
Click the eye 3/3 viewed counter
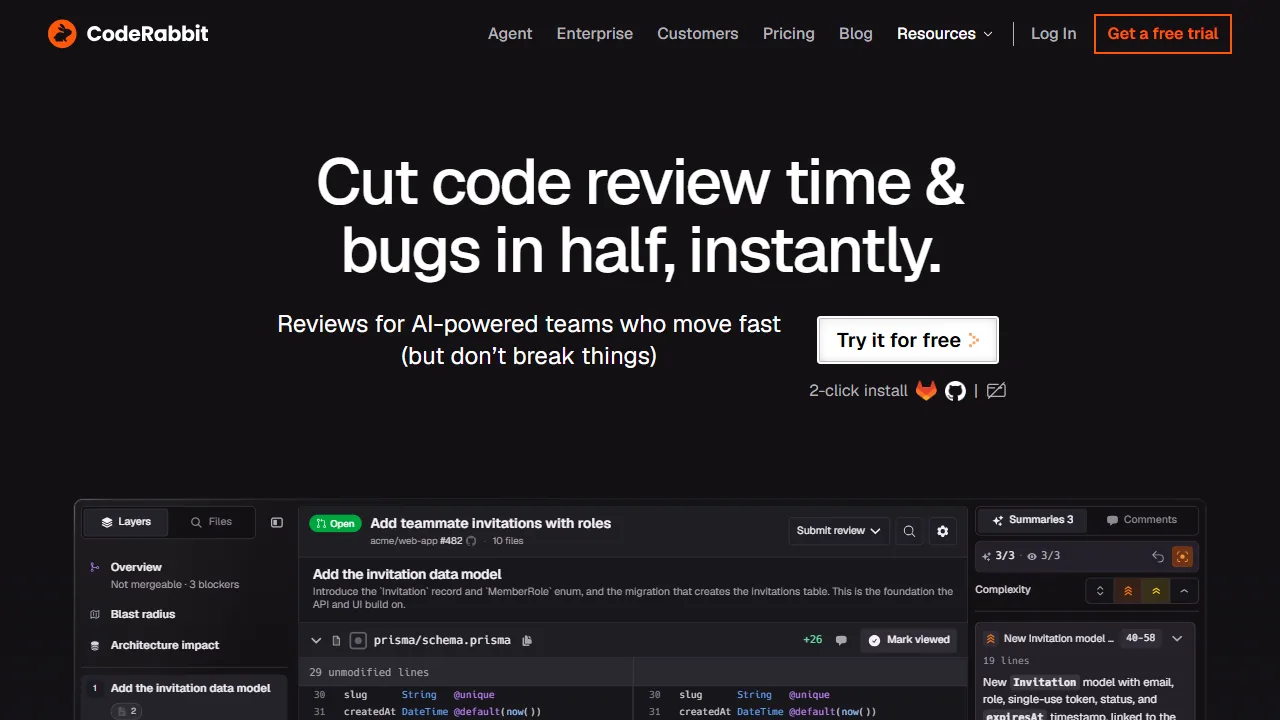tap(1044, 556)
